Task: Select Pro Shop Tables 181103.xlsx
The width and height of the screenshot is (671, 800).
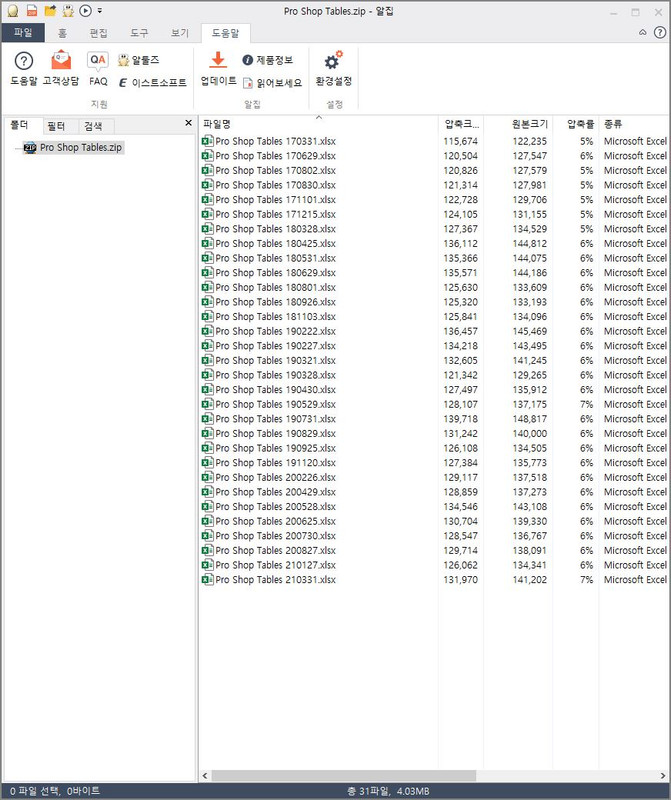Action: tap(275, 317)
